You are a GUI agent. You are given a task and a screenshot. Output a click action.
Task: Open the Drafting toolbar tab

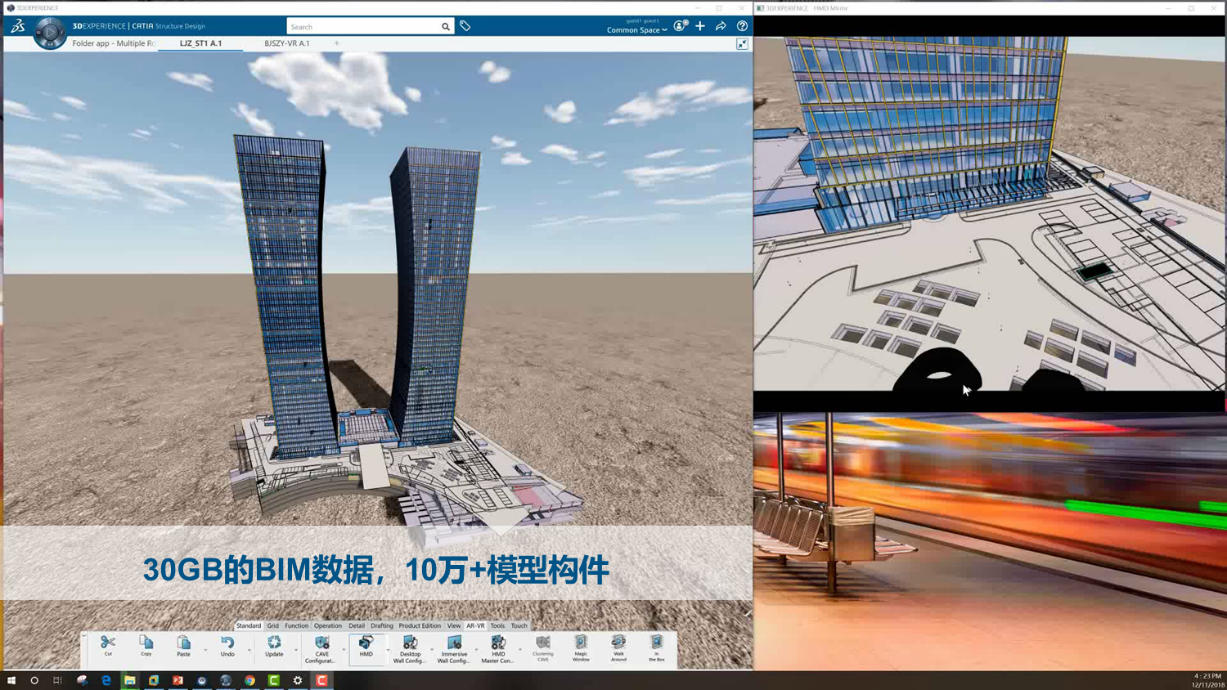(382, 626)
